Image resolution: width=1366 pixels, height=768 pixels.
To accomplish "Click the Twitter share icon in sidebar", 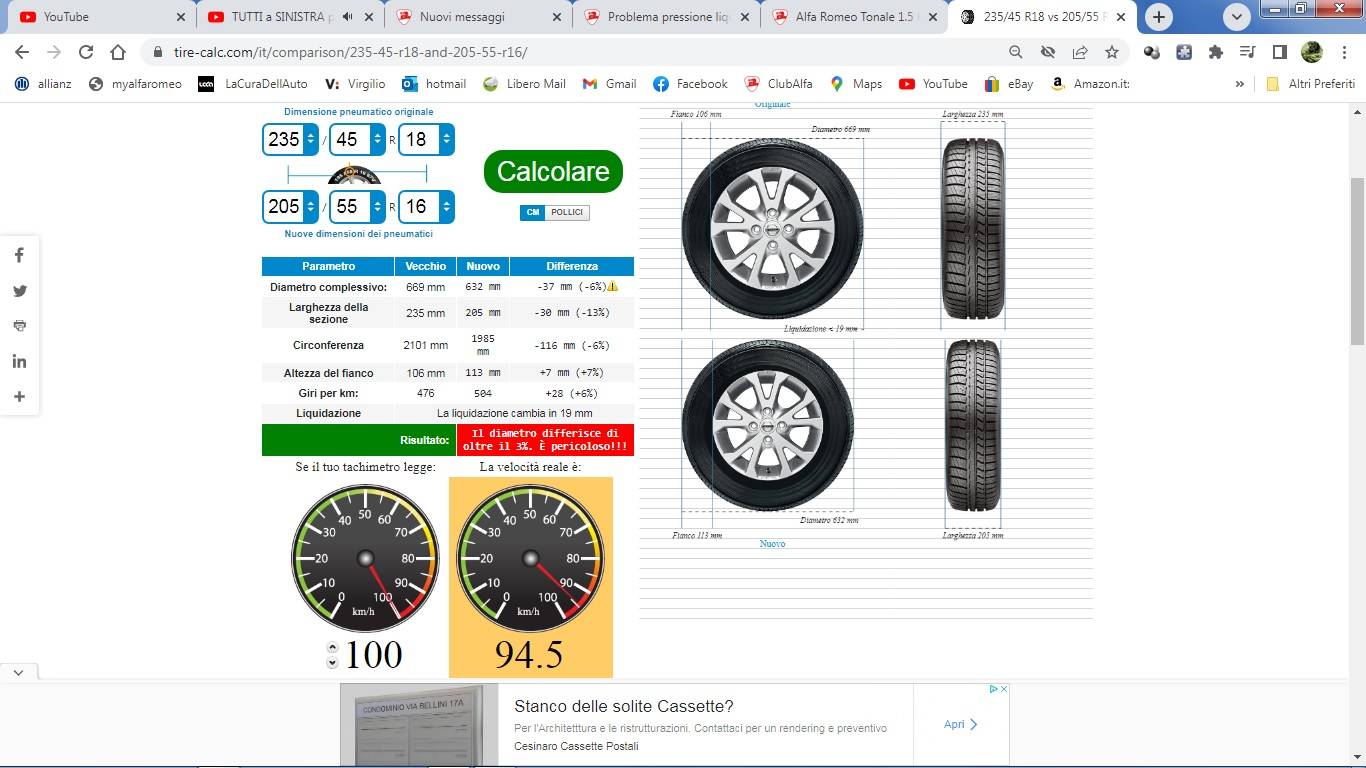I will tap(19, 291).
